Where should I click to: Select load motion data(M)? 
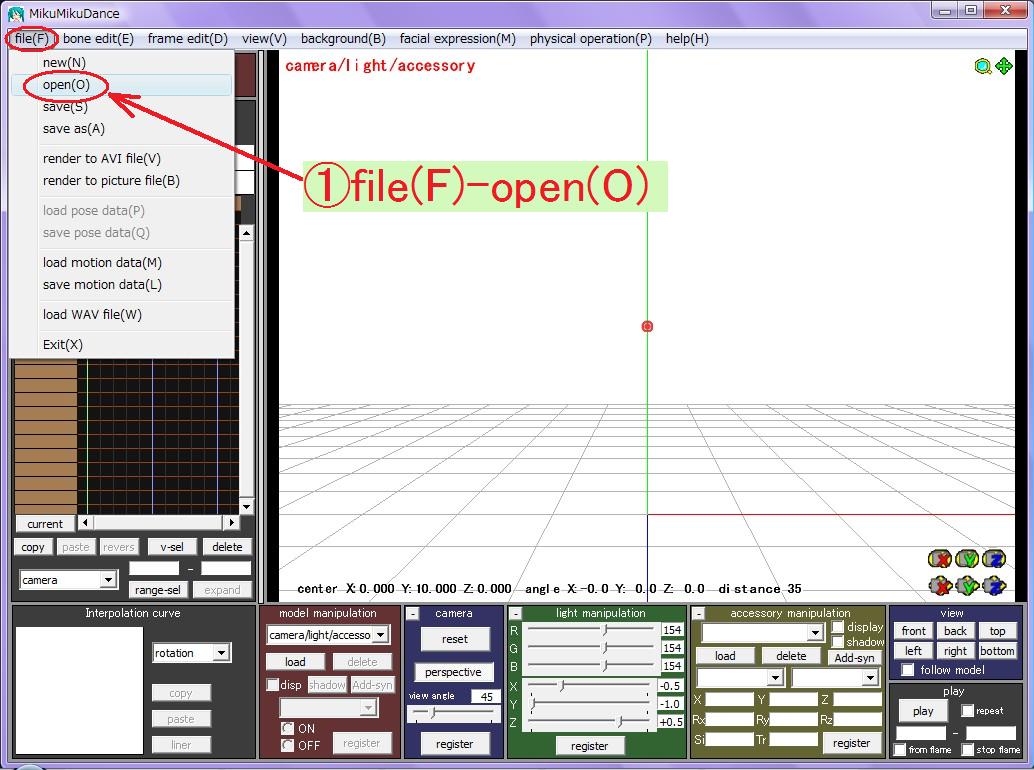(121, 263)
